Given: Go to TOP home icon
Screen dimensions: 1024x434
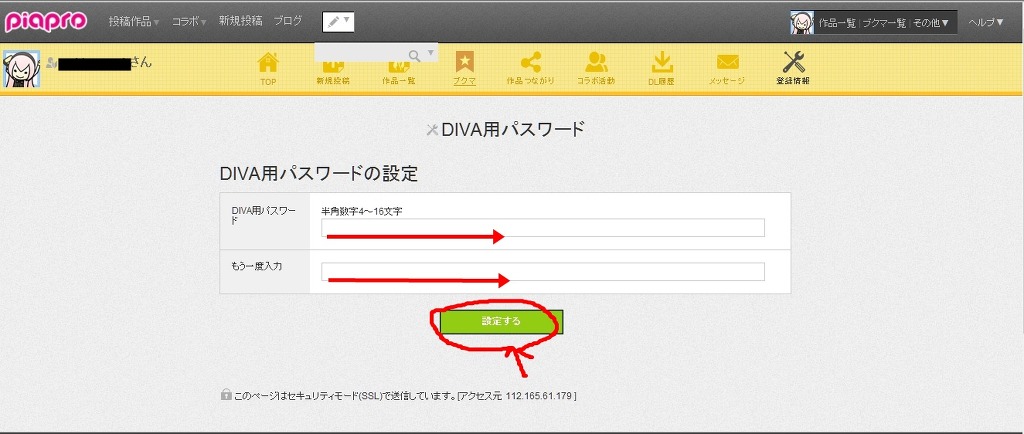Looking at the screenshot, I should pos(268,69).
